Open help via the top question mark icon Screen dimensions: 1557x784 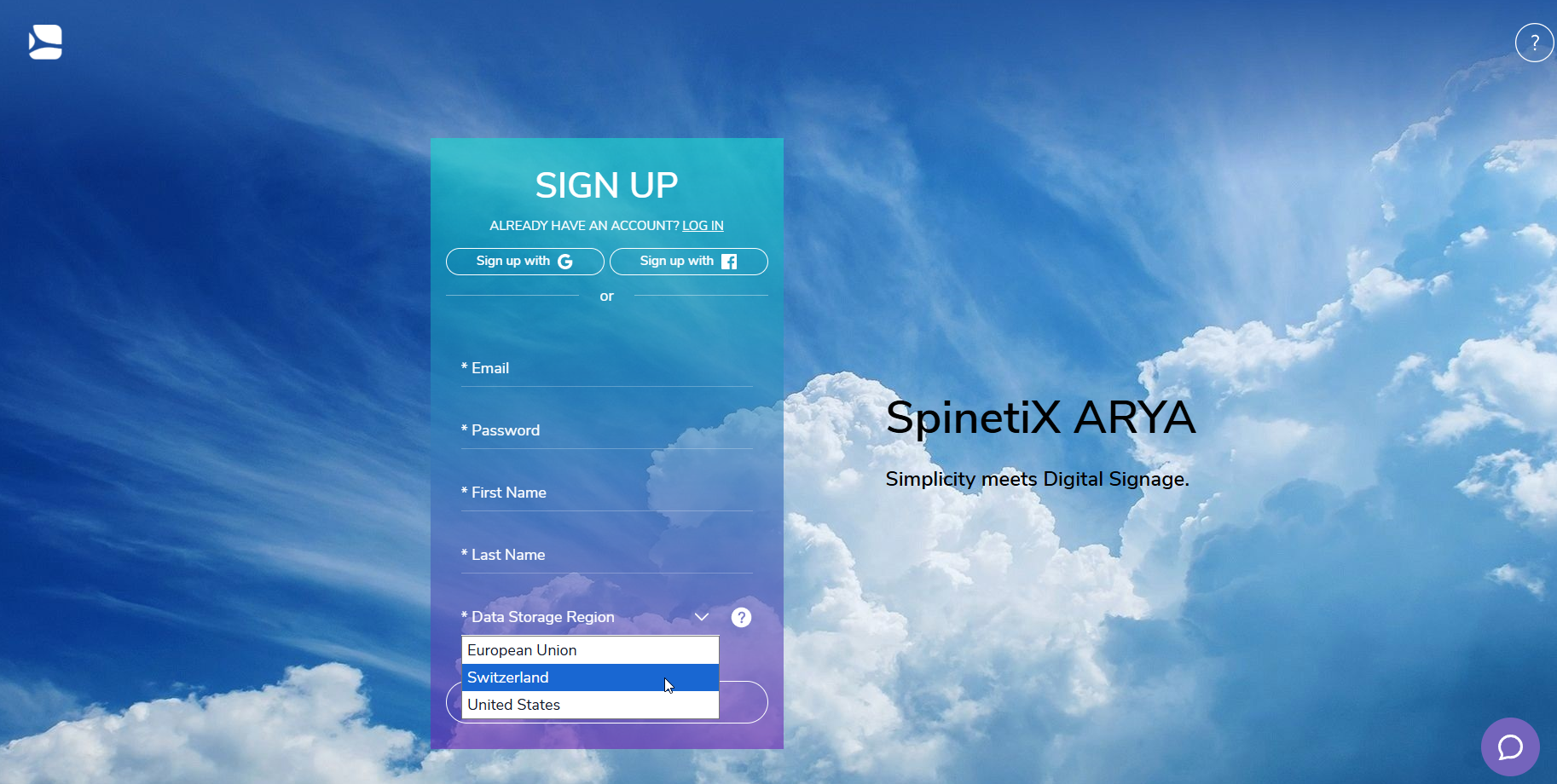(x=1534, y=43)
